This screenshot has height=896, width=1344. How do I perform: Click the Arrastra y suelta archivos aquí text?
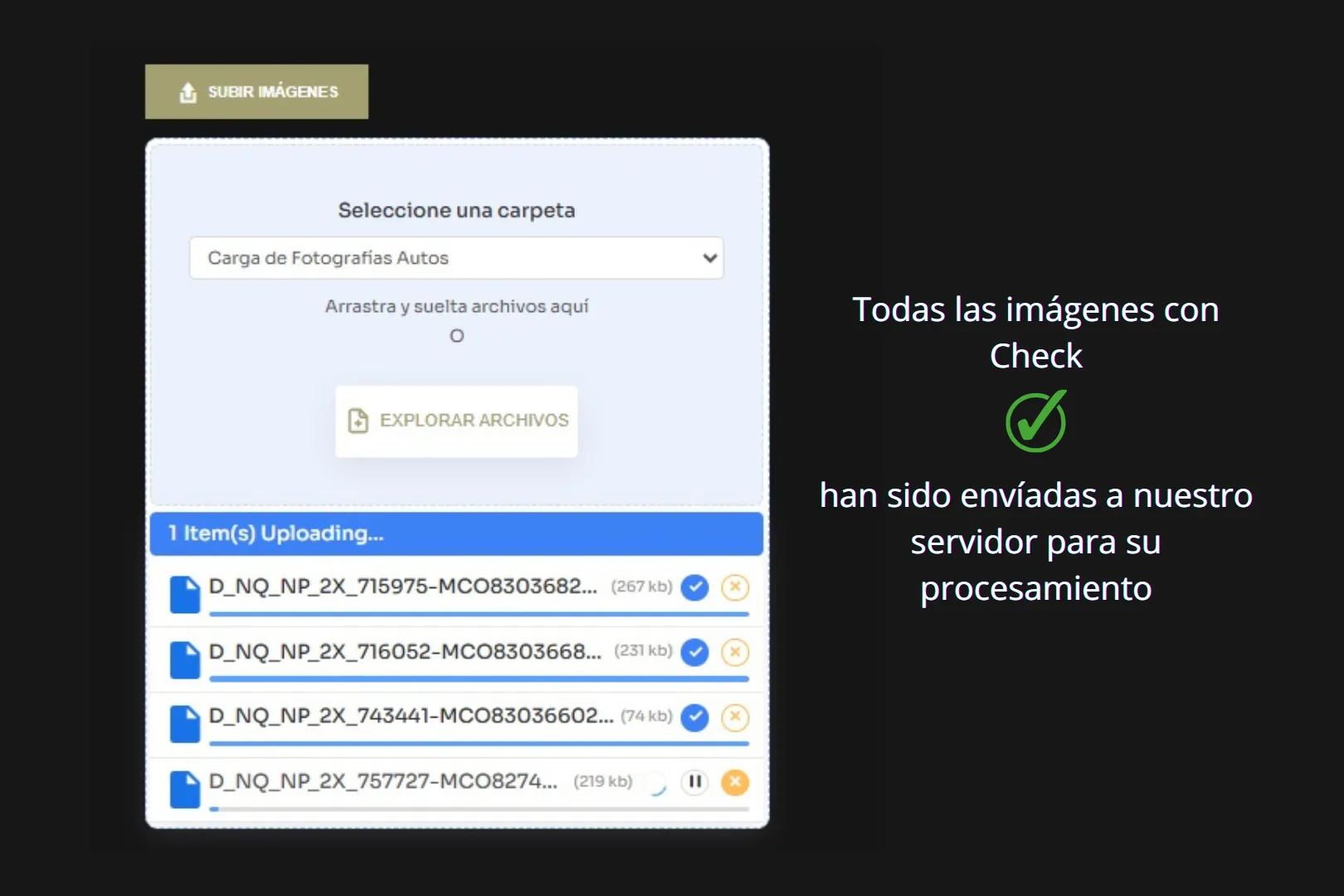[456, 306]
